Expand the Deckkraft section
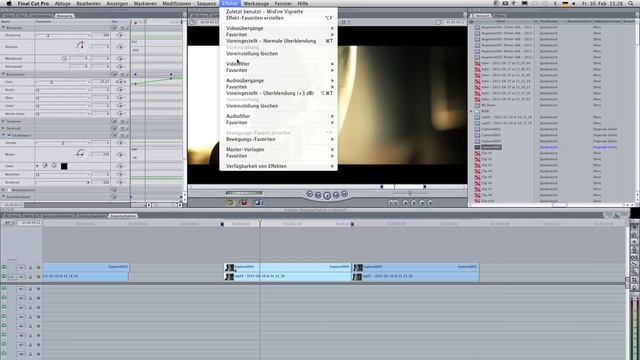The height and width of the screenshot is (360, 640). [4, 128]
